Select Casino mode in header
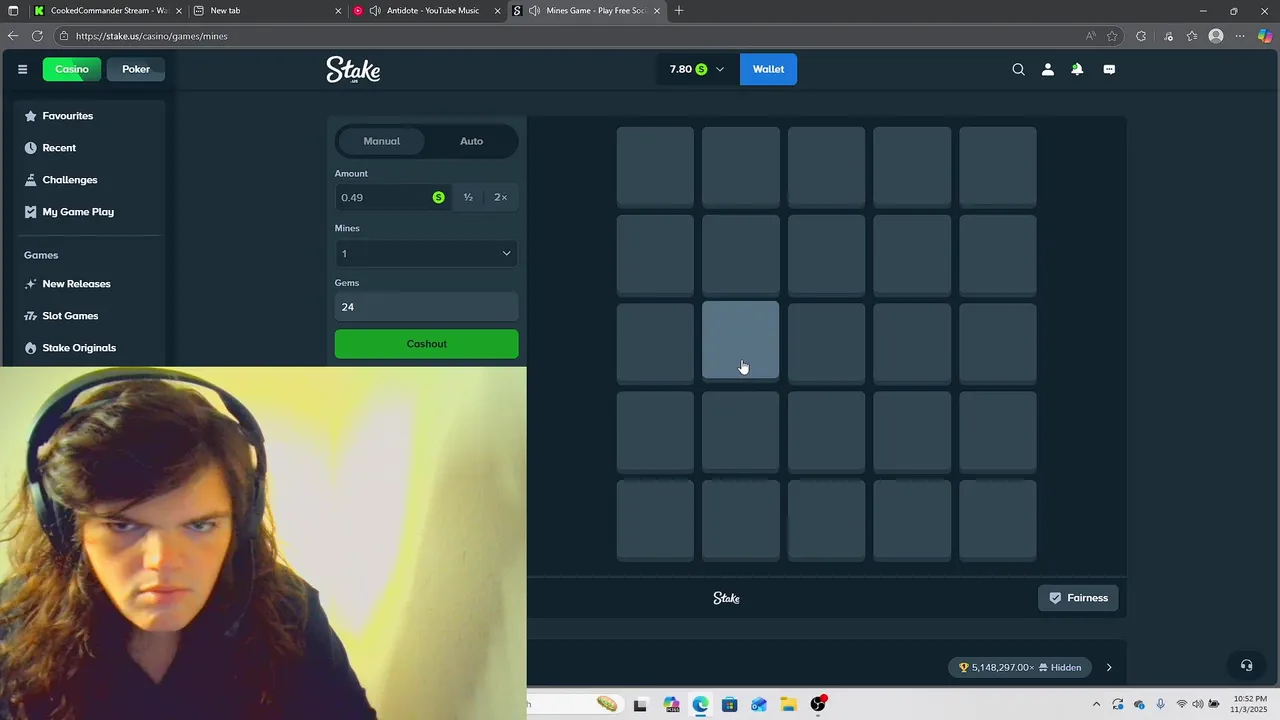1280x720 pixels. [x=72, y=69]
